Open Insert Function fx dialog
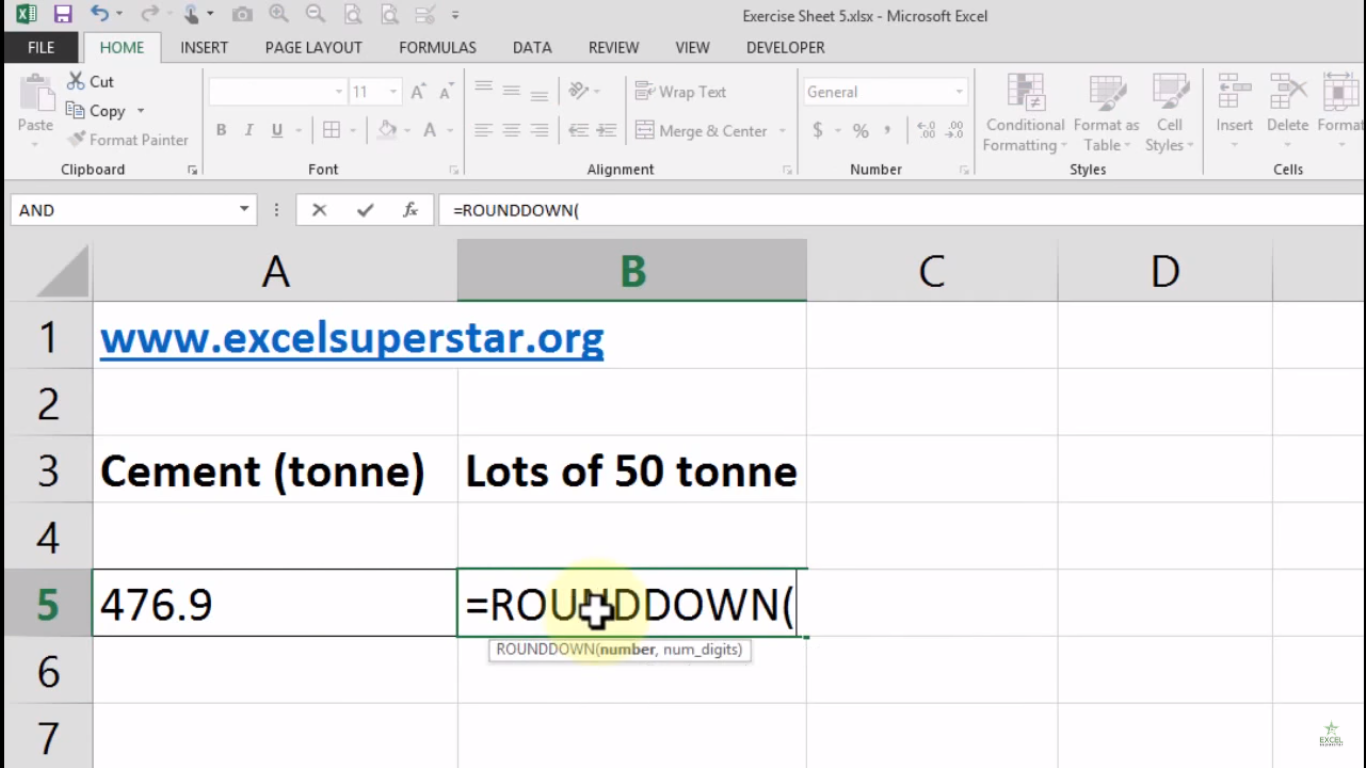This screenshot has width=1366, height=768. [410, 210]
